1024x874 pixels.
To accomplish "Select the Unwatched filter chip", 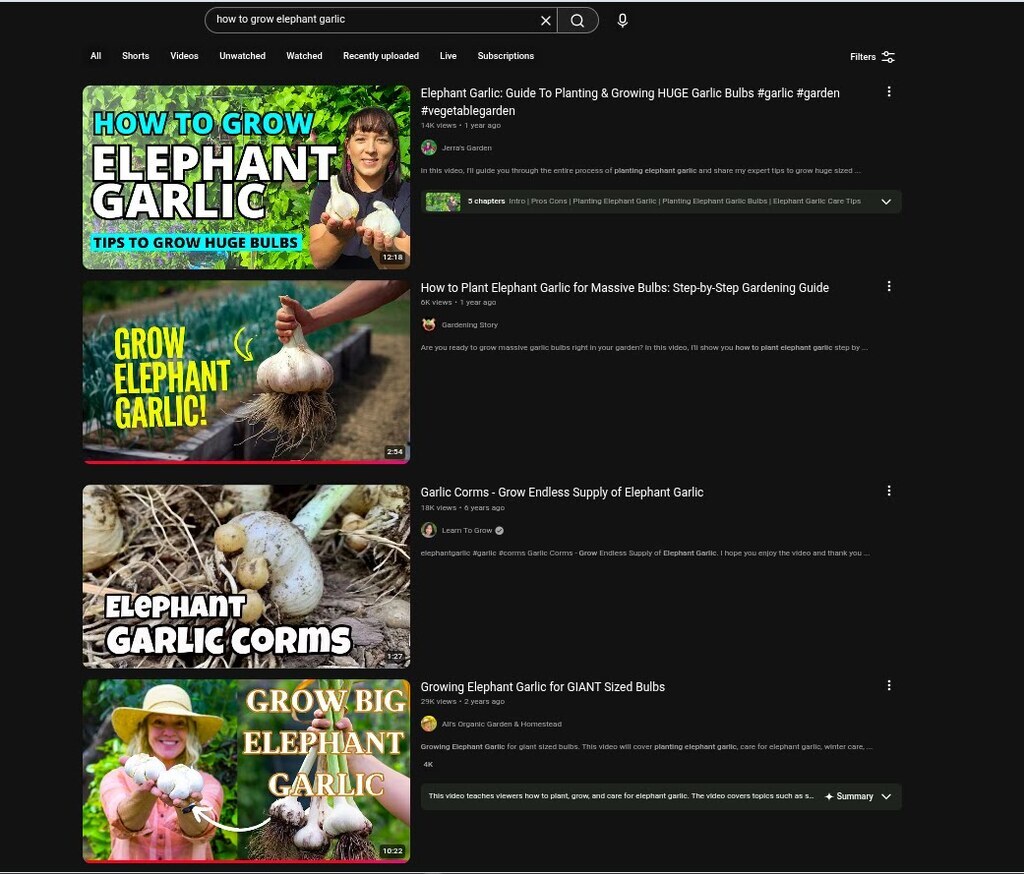I will (x=242, y=56).
